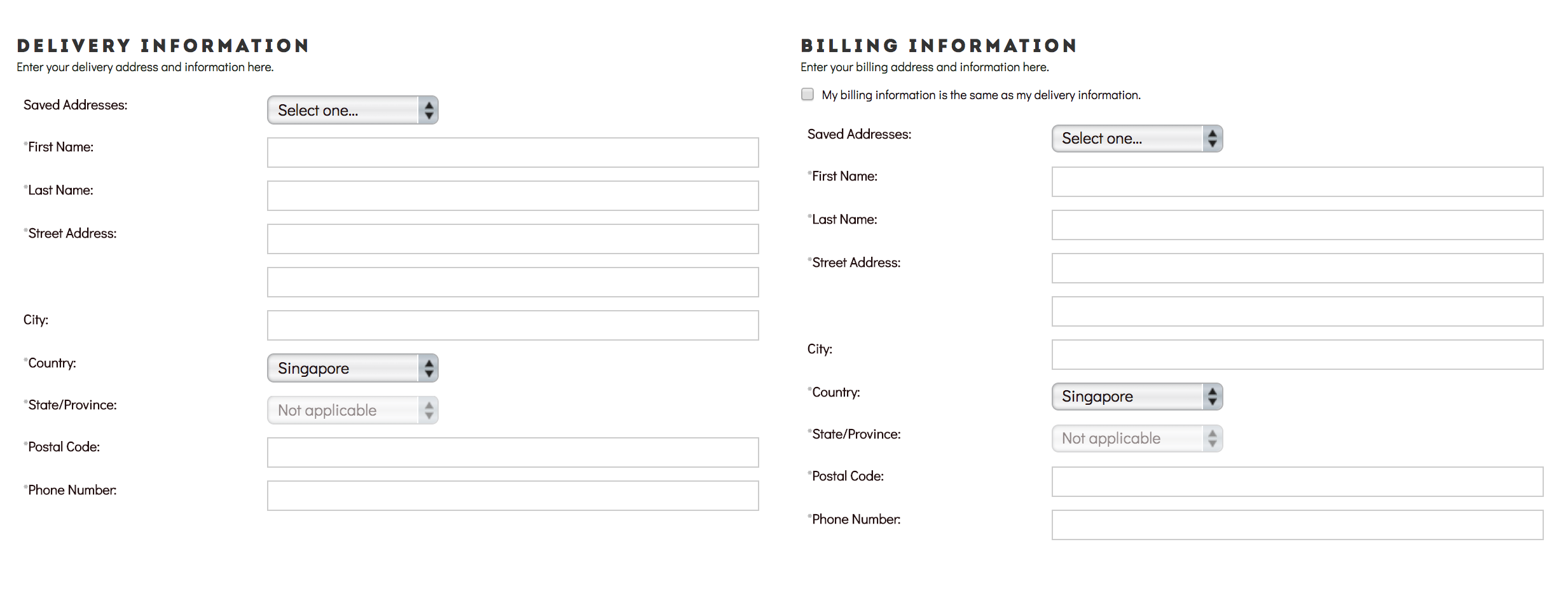This screenshot has height=591, width=1568.
Task: Select the billing City input field
Action: coord(1297,355)
